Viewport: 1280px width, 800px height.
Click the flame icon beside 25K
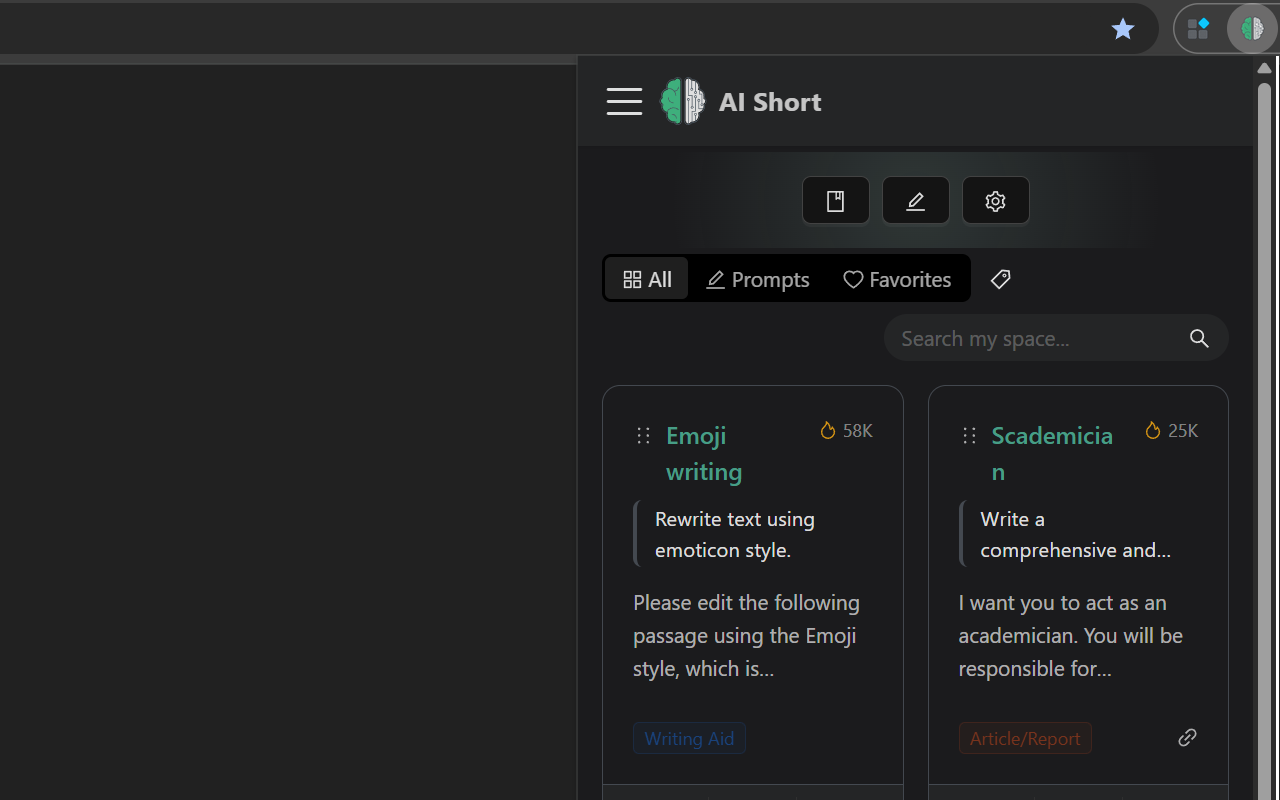point(1153,430)
